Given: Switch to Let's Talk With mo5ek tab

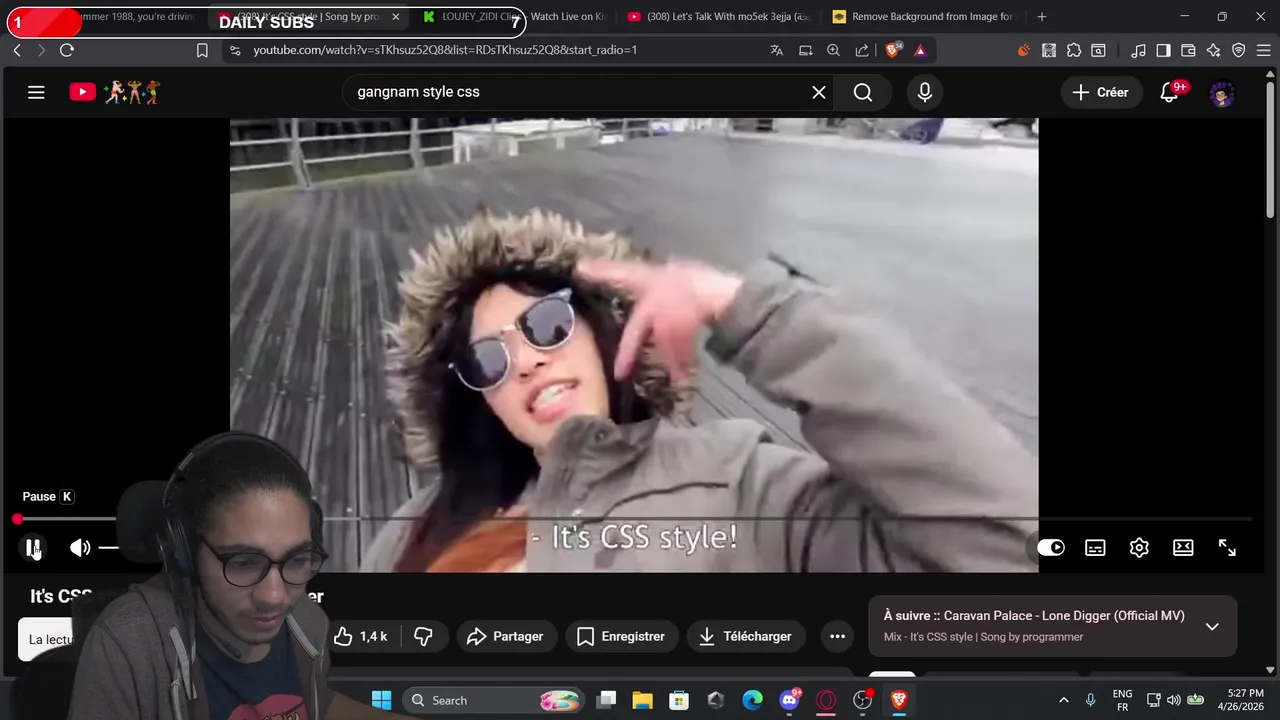Looking at the screenshot, I should pos(717,17).
